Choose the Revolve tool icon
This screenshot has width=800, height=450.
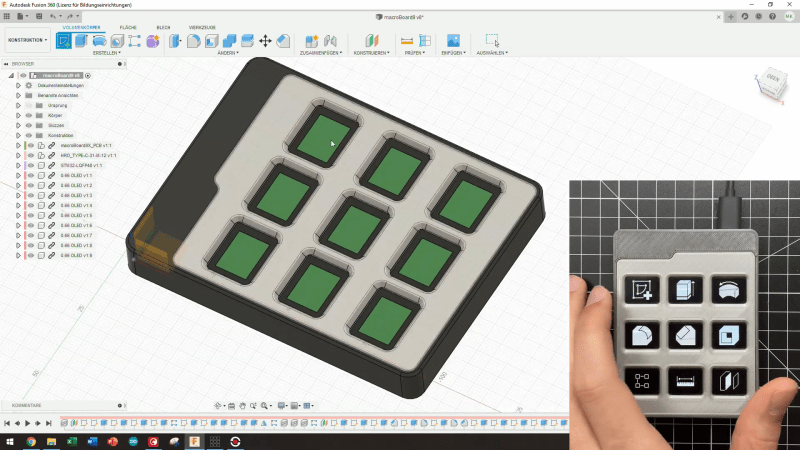[x=99, y=41]
